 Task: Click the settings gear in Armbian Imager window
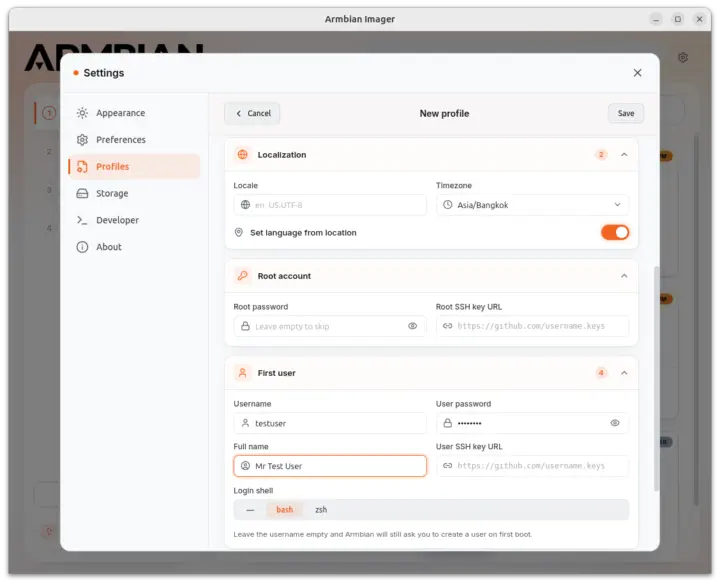pos(683,58)
